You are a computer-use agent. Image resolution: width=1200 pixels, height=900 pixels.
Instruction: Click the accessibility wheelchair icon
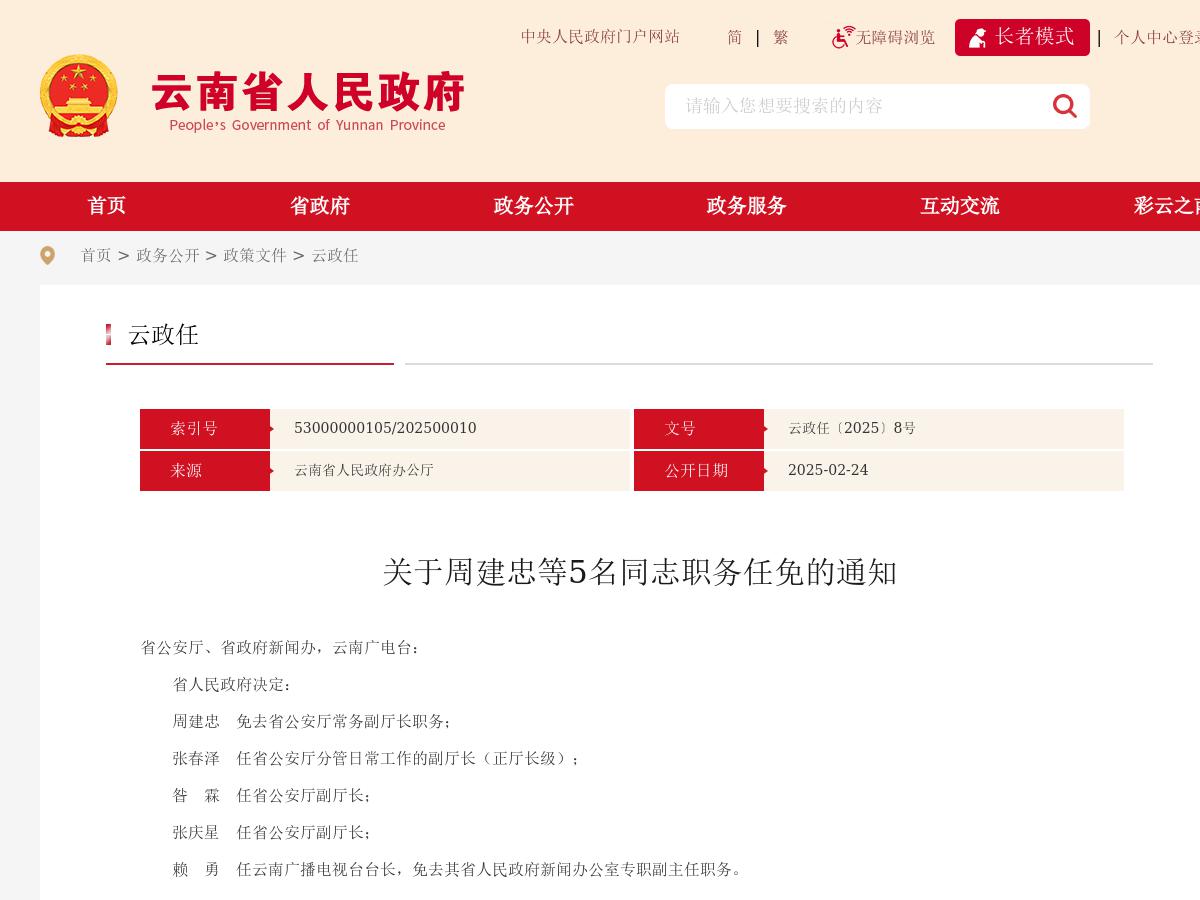point(843,37)
